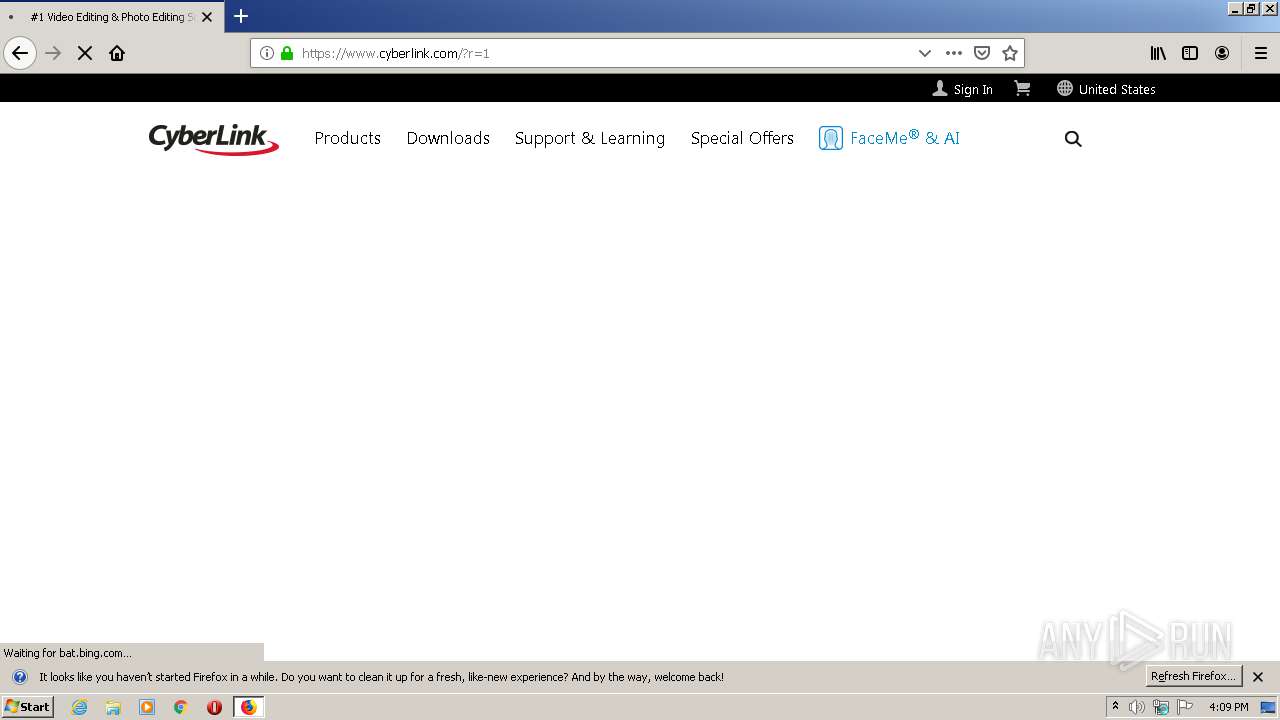Open the Firefox hamburger menu
Viewport: 1280px width, 720px height.
[x=1261, y=53]
